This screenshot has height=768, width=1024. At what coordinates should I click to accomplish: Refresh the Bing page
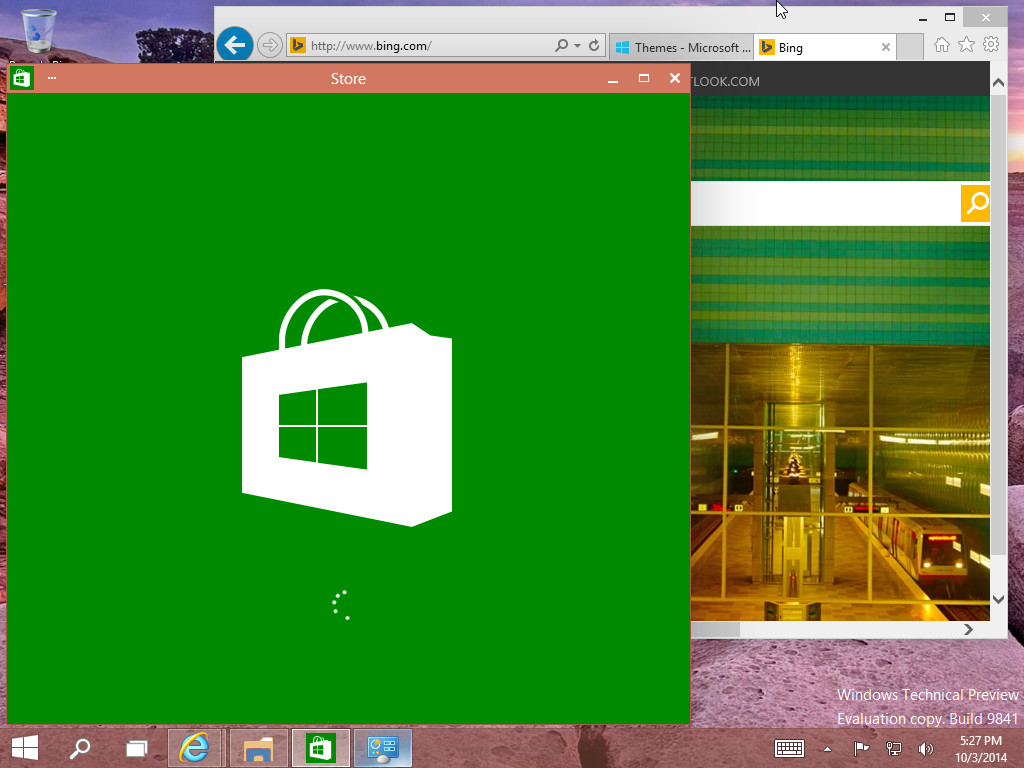pyautogui.click(x=594, y=46)
